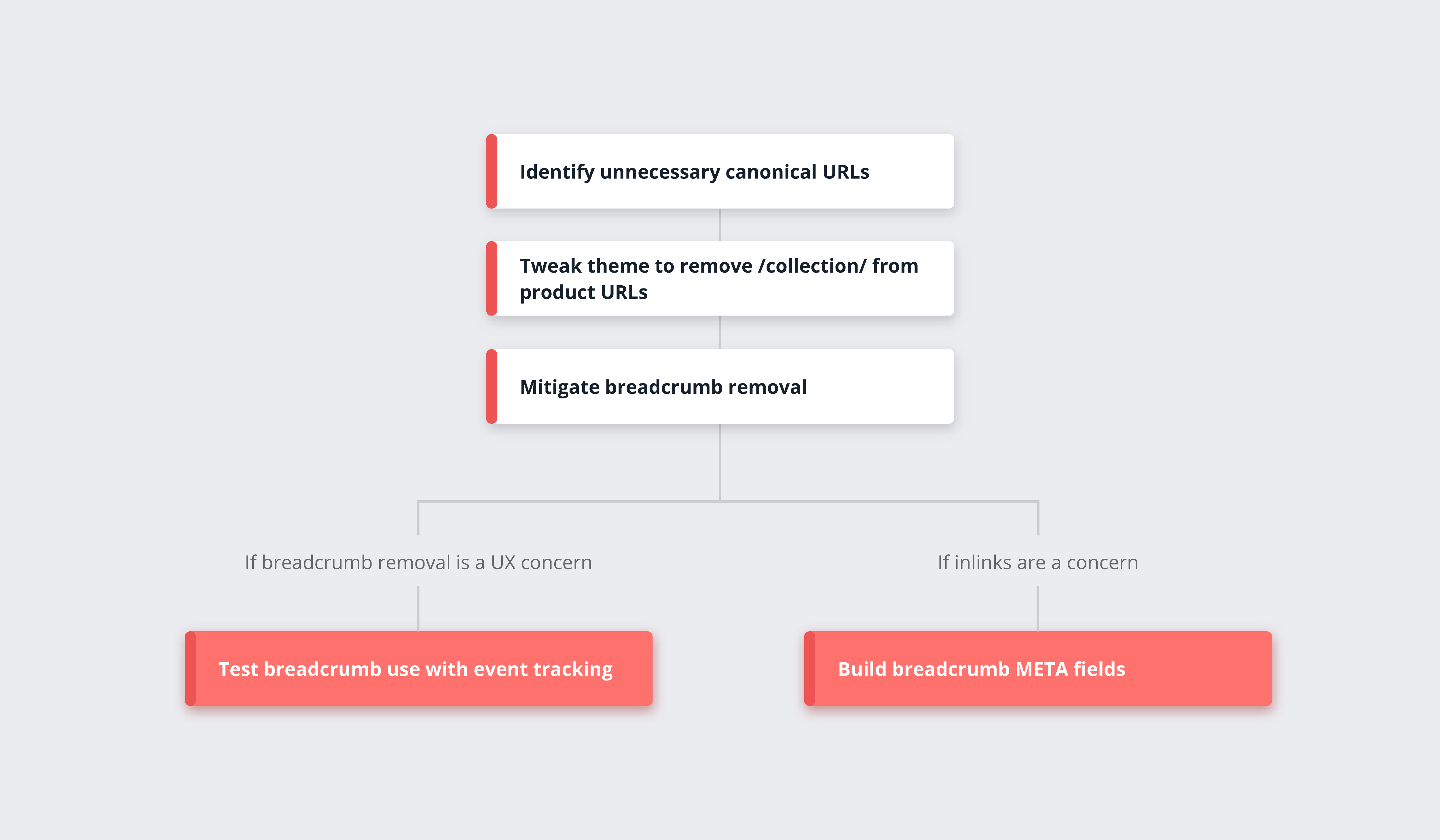The image size is (1440, 840).
Task: Click the 'Build breadcrumb META fields' box
Action: (x=1038, y=668)
